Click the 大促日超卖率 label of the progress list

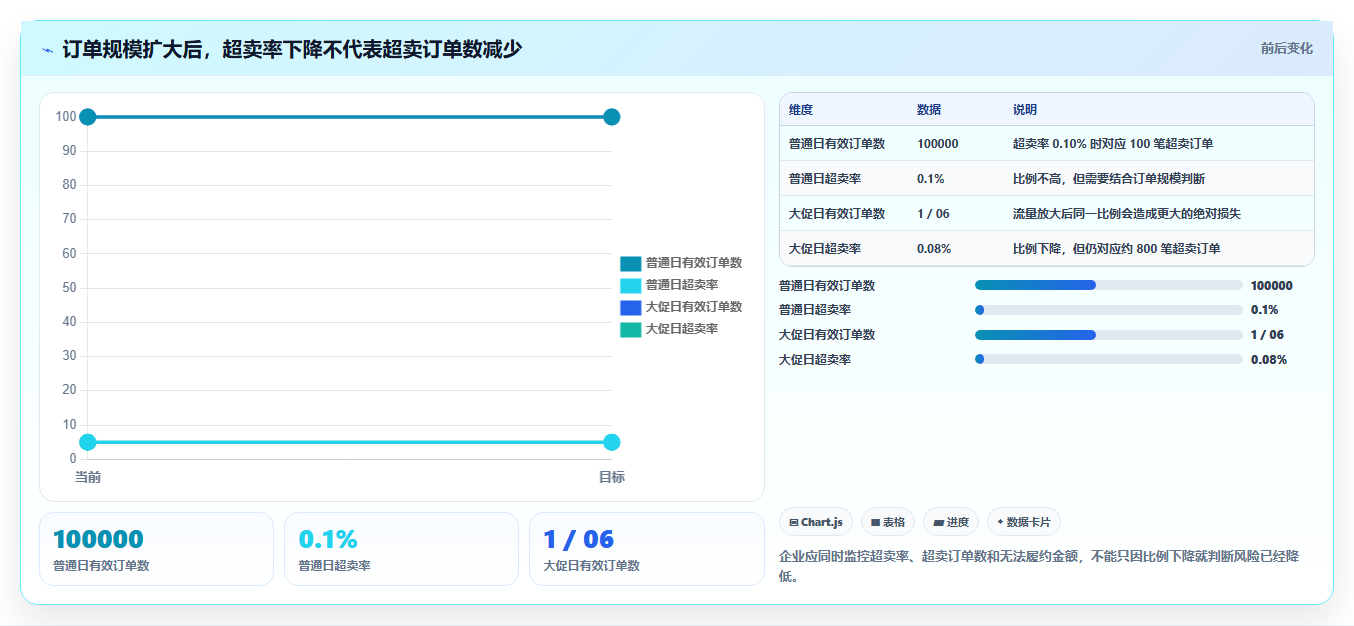click(815, 360)
